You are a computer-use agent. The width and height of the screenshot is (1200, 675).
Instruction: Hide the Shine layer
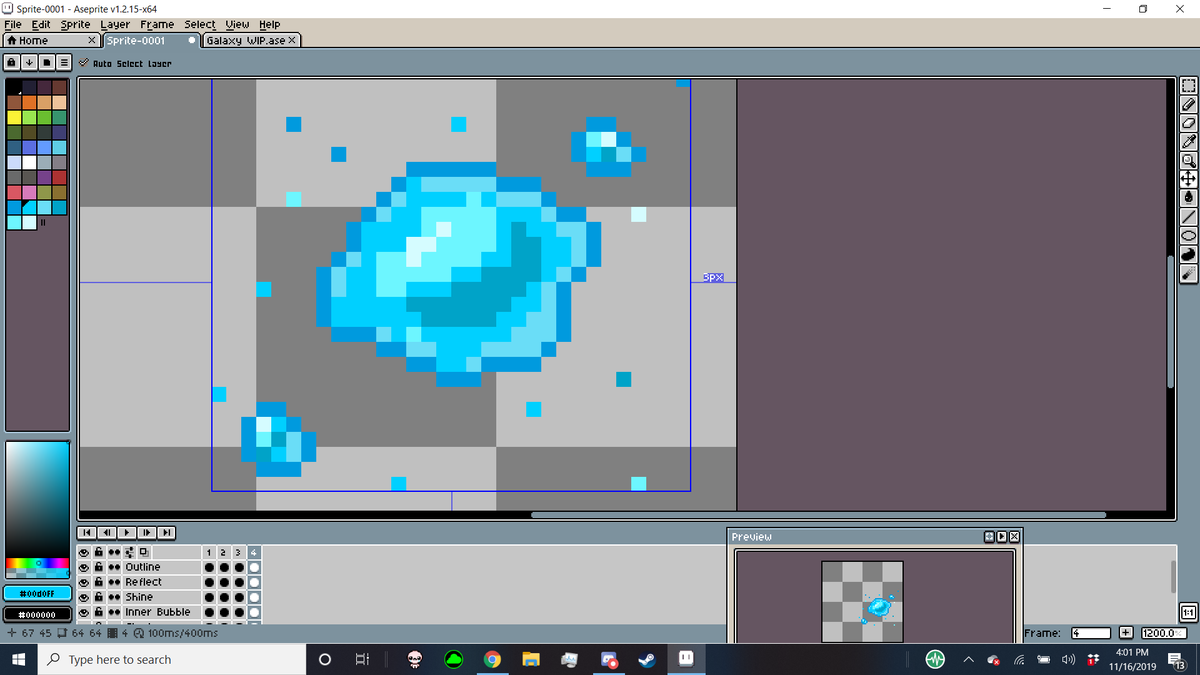[x=84, y=597]
